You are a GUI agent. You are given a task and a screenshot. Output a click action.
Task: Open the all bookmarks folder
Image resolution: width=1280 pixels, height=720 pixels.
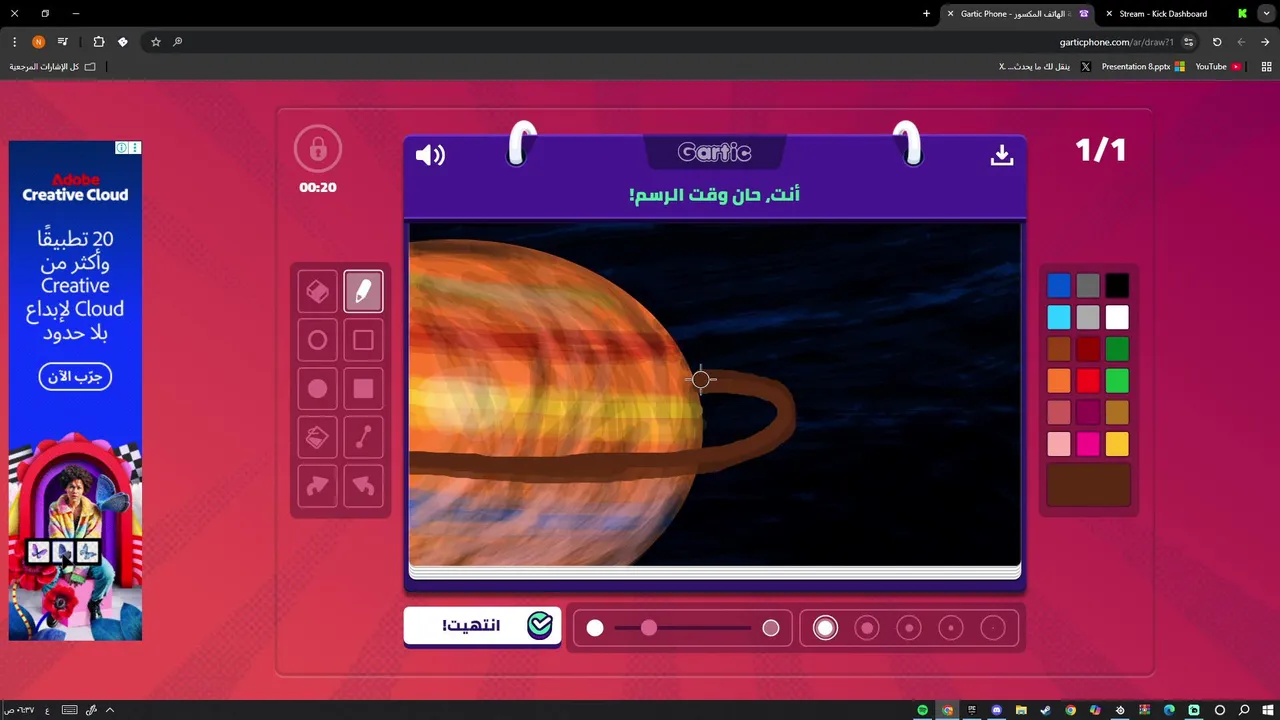point(53,67)
